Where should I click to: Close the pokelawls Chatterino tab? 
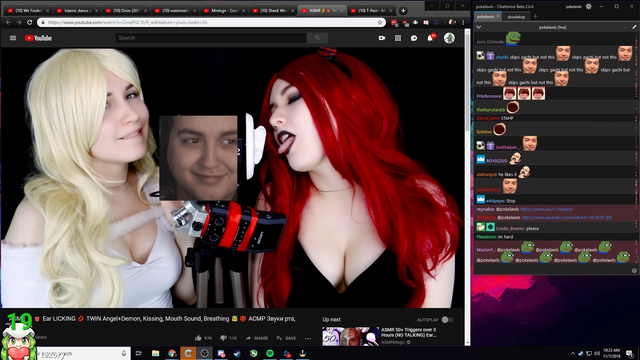click(x=498, y=17)
